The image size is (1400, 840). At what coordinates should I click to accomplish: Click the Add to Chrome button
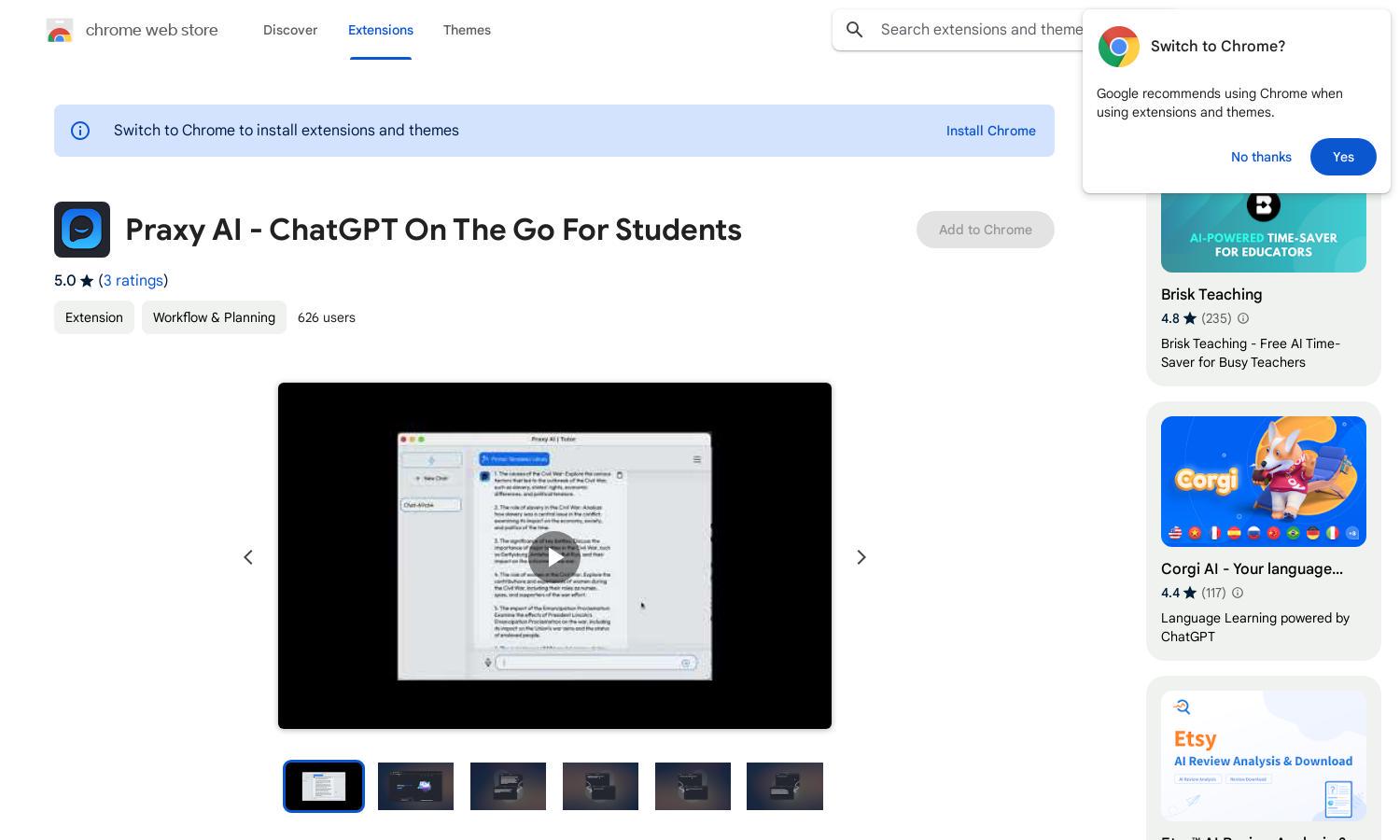pos(986,230)
